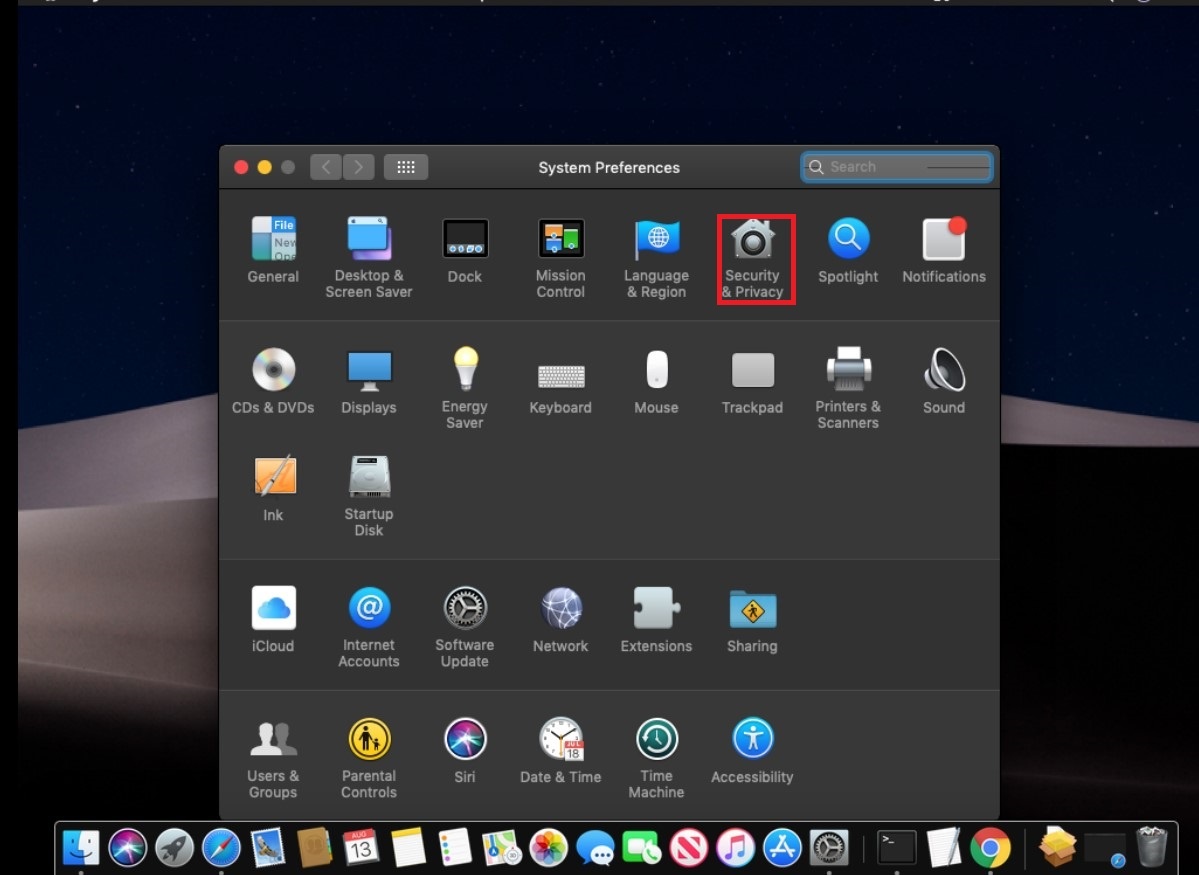This screenshot has height=875, width=1199.
Task: Focus the System Preferences search field
Action: [897, 167]
